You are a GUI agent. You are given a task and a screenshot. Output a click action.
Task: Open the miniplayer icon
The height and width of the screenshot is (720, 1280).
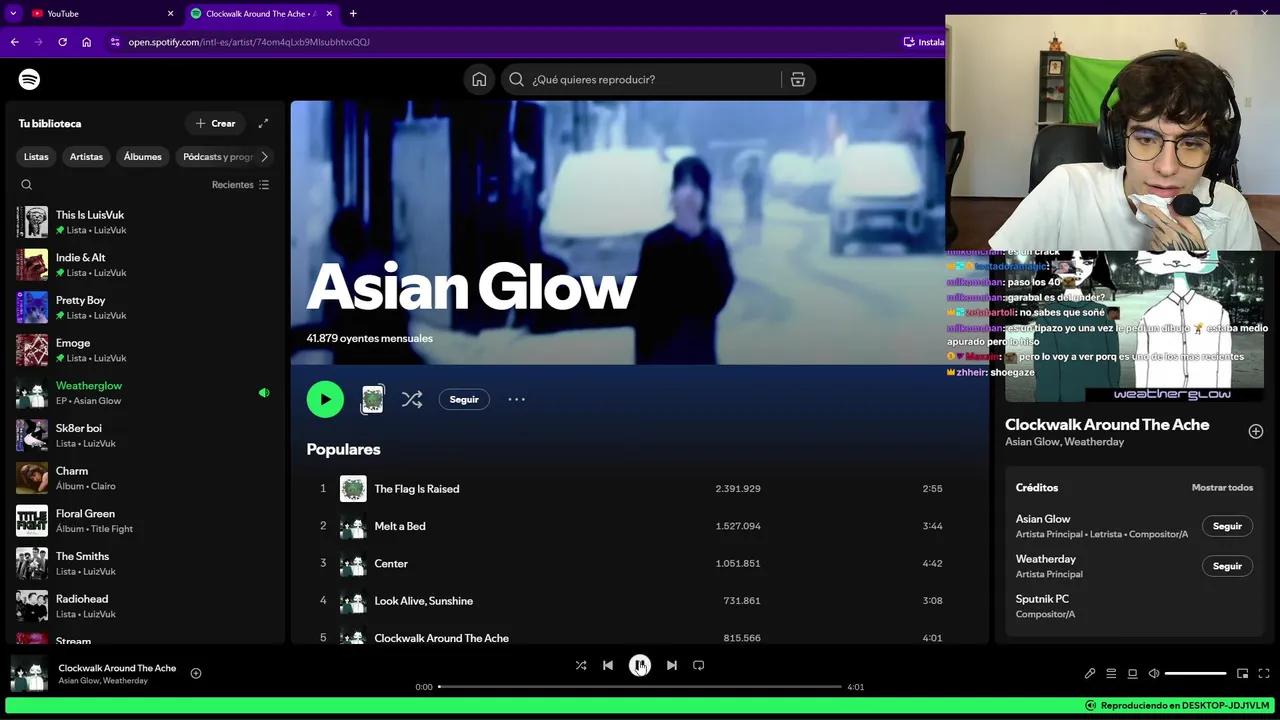(1242, 674)
